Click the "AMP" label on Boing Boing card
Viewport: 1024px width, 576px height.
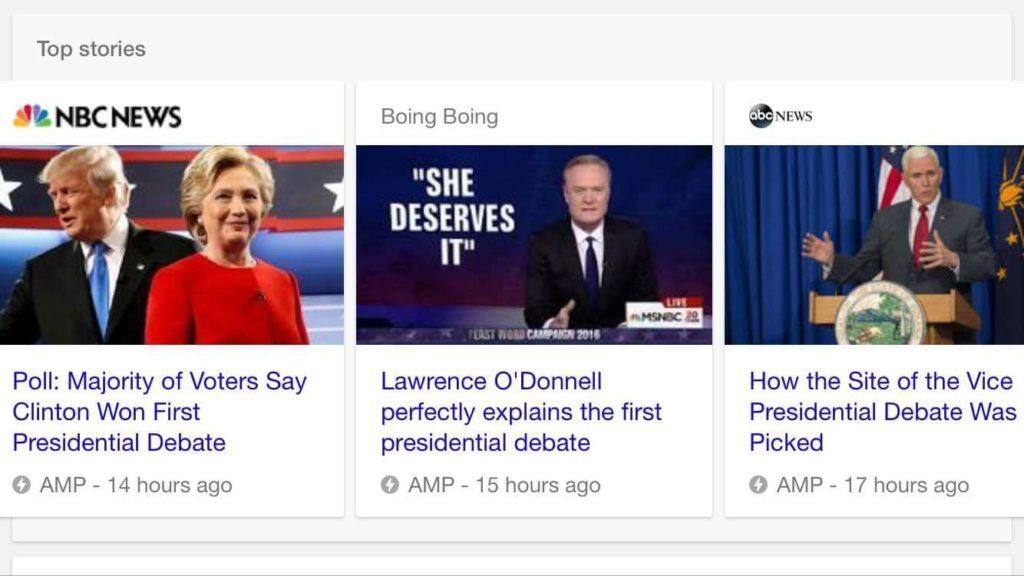tap(431, 486)
